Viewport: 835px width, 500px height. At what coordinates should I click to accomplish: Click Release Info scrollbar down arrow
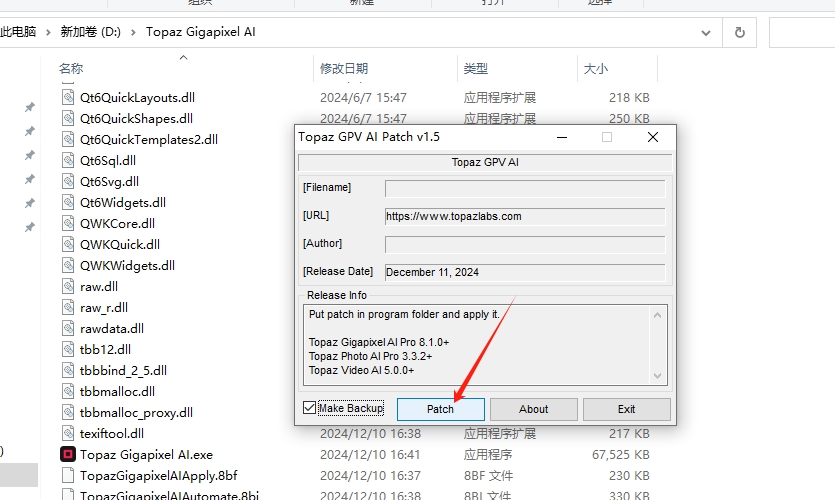pos(659,376)
